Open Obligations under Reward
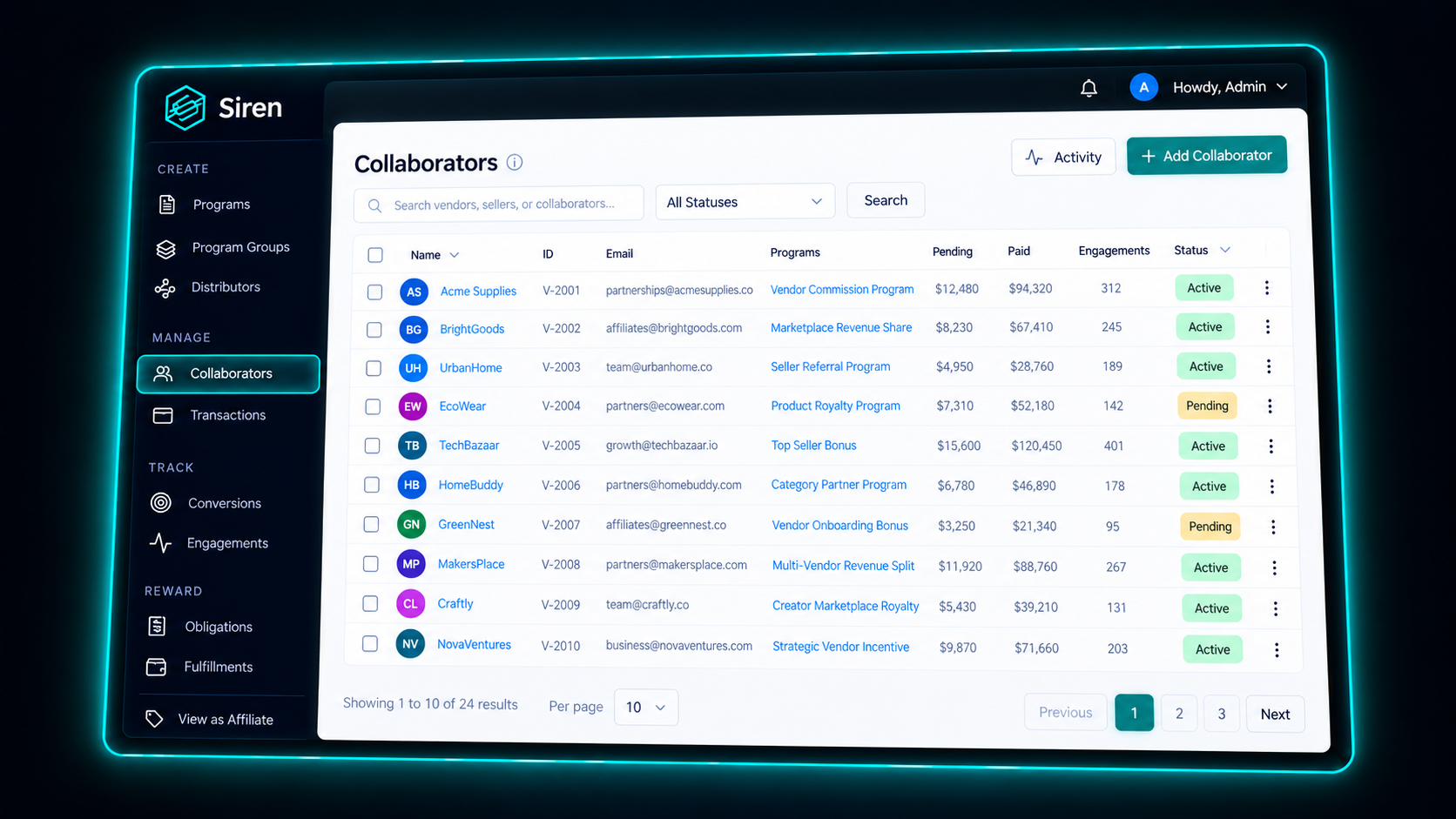 219,627
